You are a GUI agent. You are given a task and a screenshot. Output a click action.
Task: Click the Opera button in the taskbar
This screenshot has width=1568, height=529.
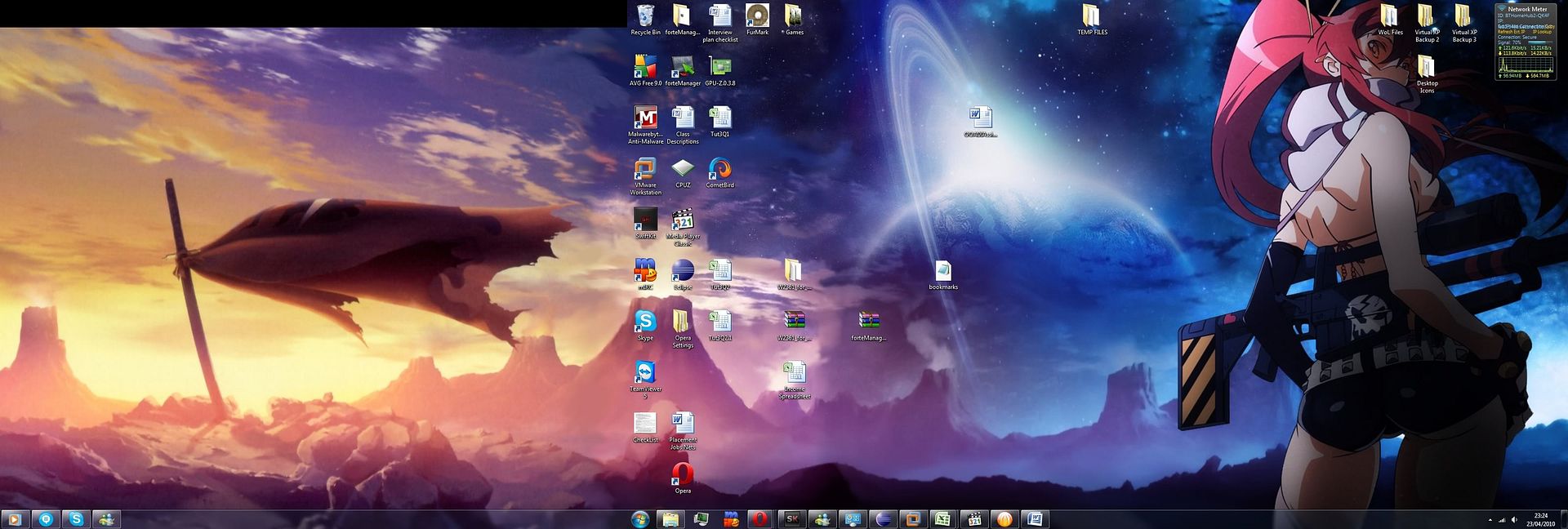pyautogui.click(x=760, y=519)
